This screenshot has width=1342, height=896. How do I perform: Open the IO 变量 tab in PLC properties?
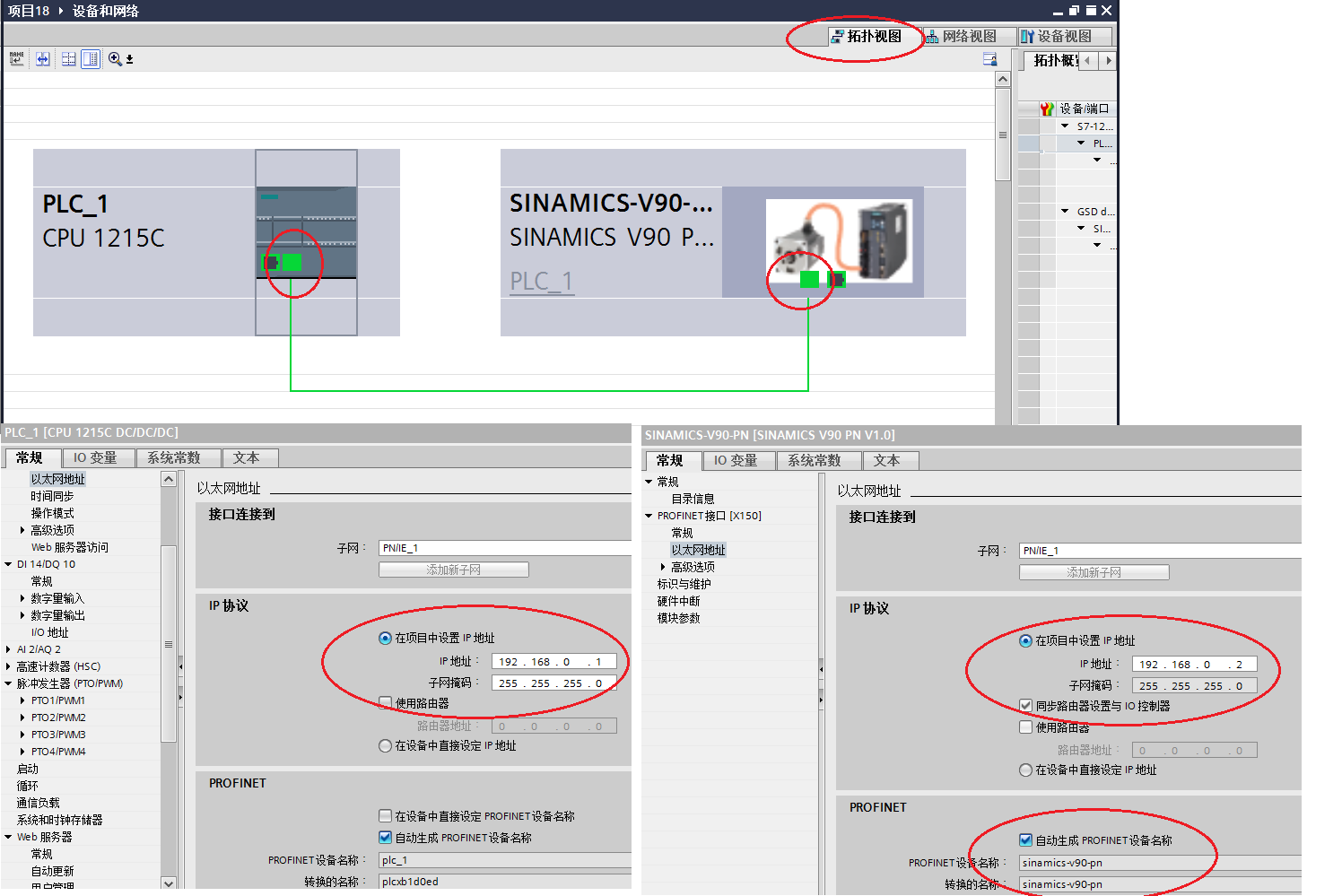pos(97,457)
